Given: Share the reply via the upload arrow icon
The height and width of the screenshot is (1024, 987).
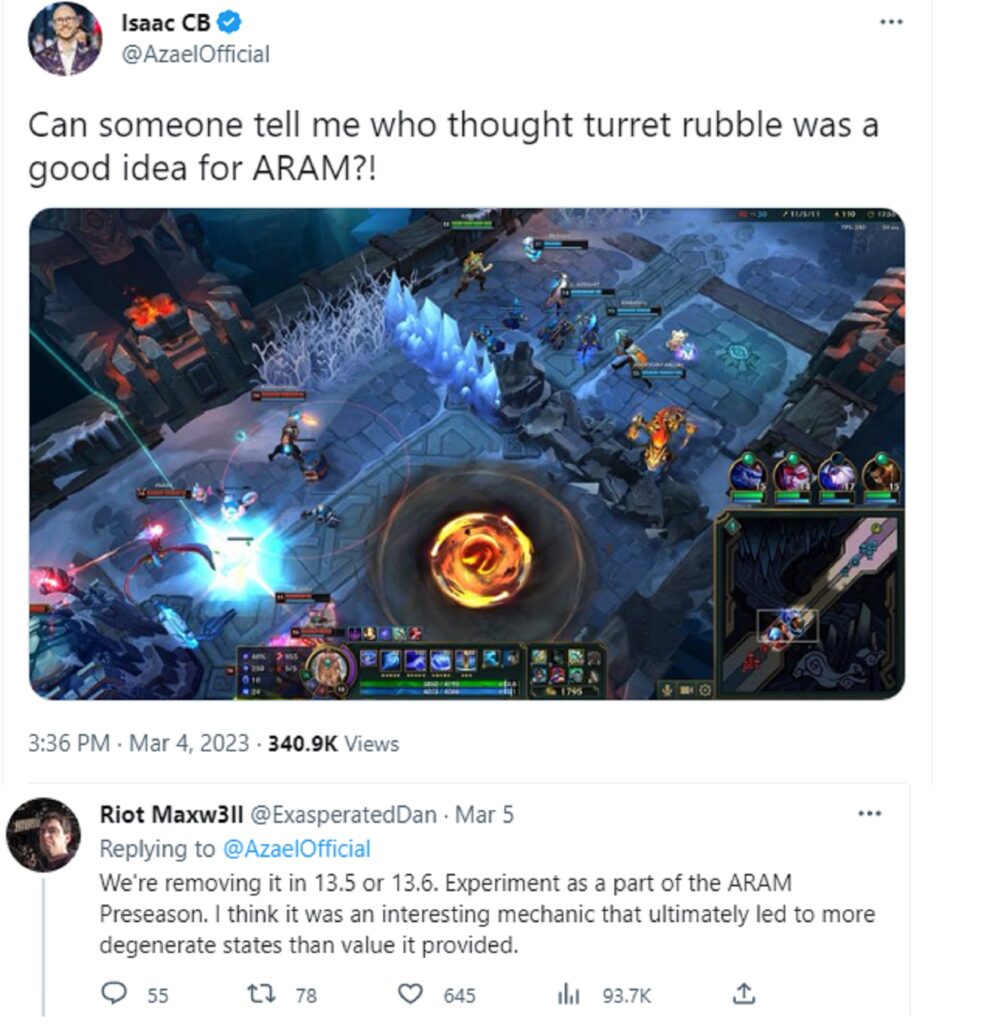Looking at the screenshot, I should coord(744,993).
